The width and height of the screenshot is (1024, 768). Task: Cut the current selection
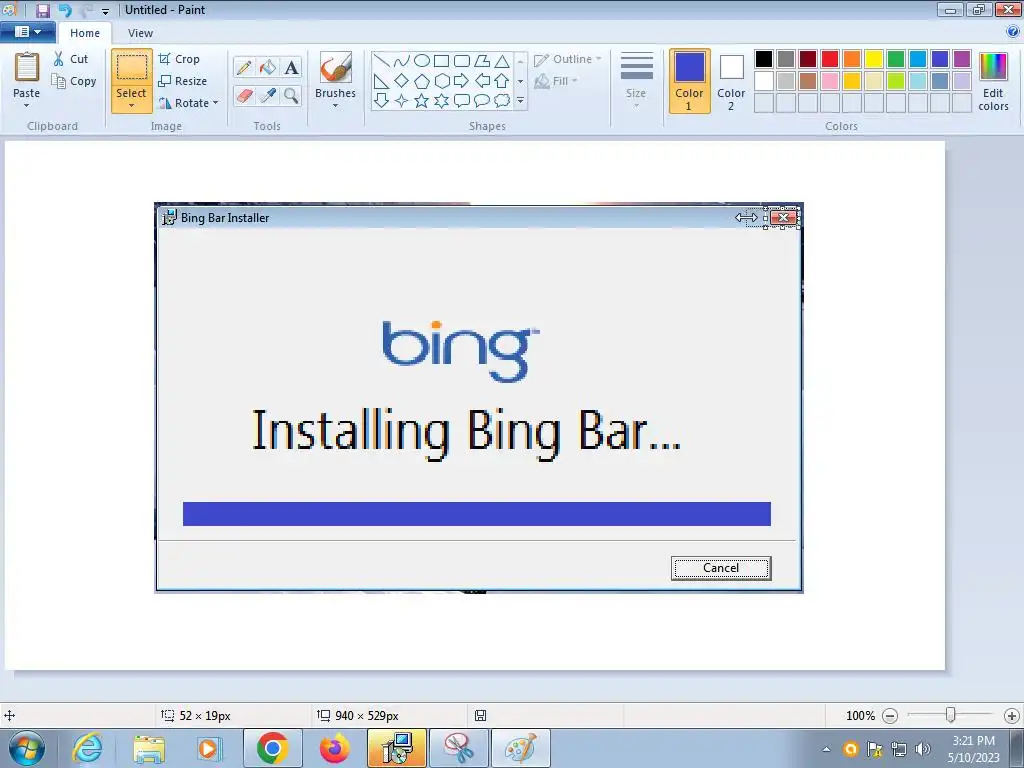71,59
